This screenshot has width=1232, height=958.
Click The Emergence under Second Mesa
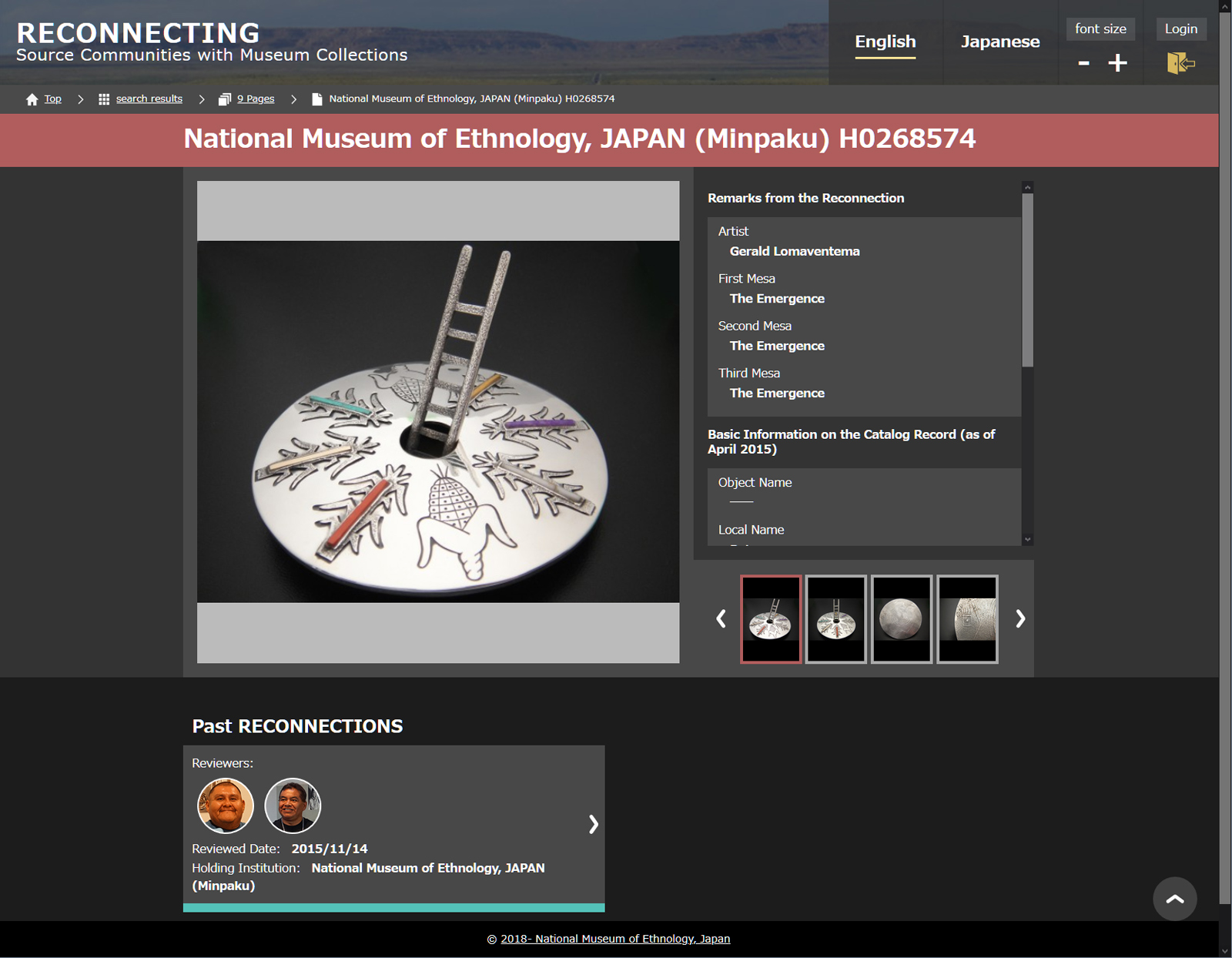click(x=777, y=346)
